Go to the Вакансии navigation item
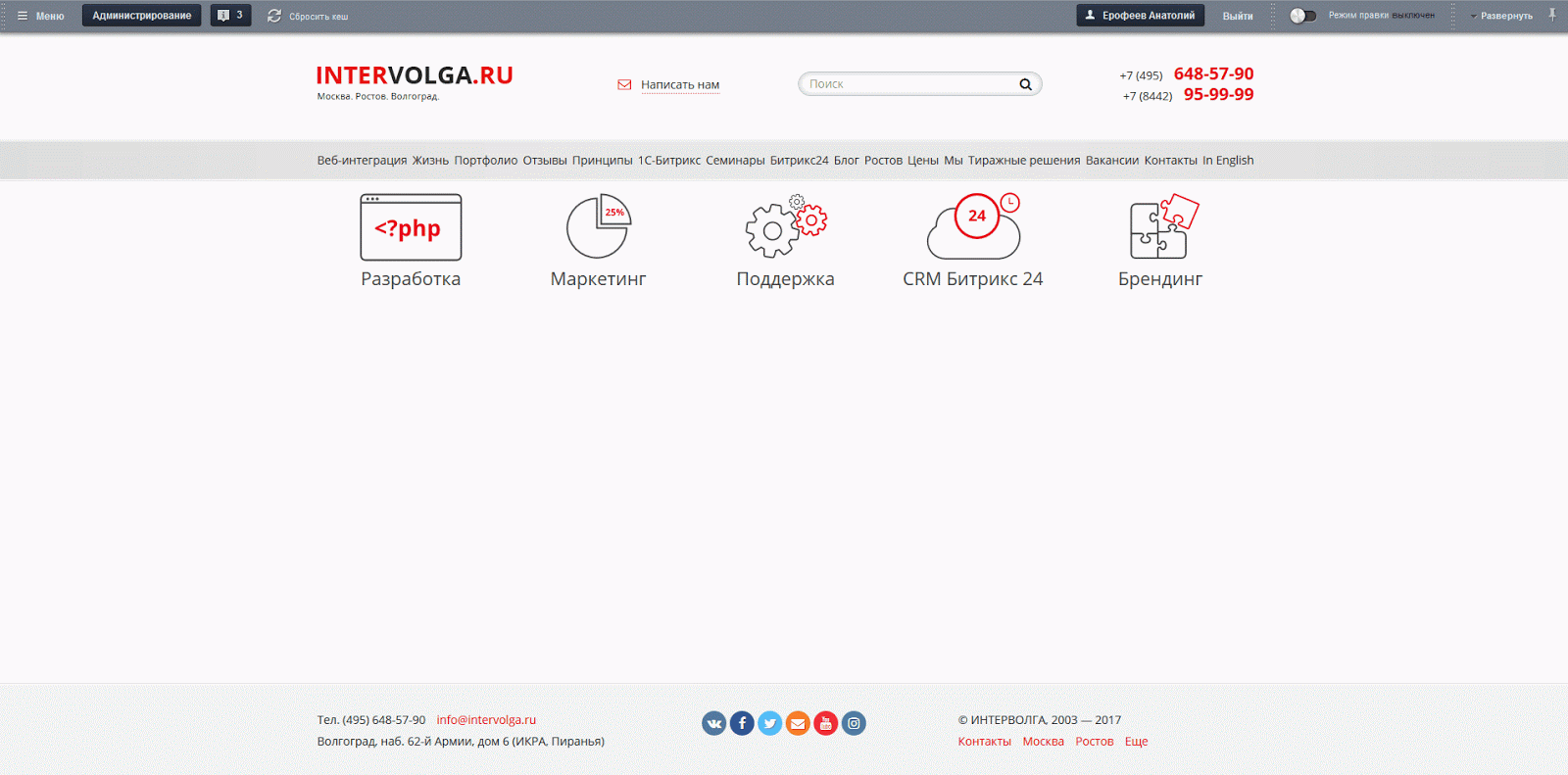The height and width of the screenshot is (775, 1568). pos(1111,161)
